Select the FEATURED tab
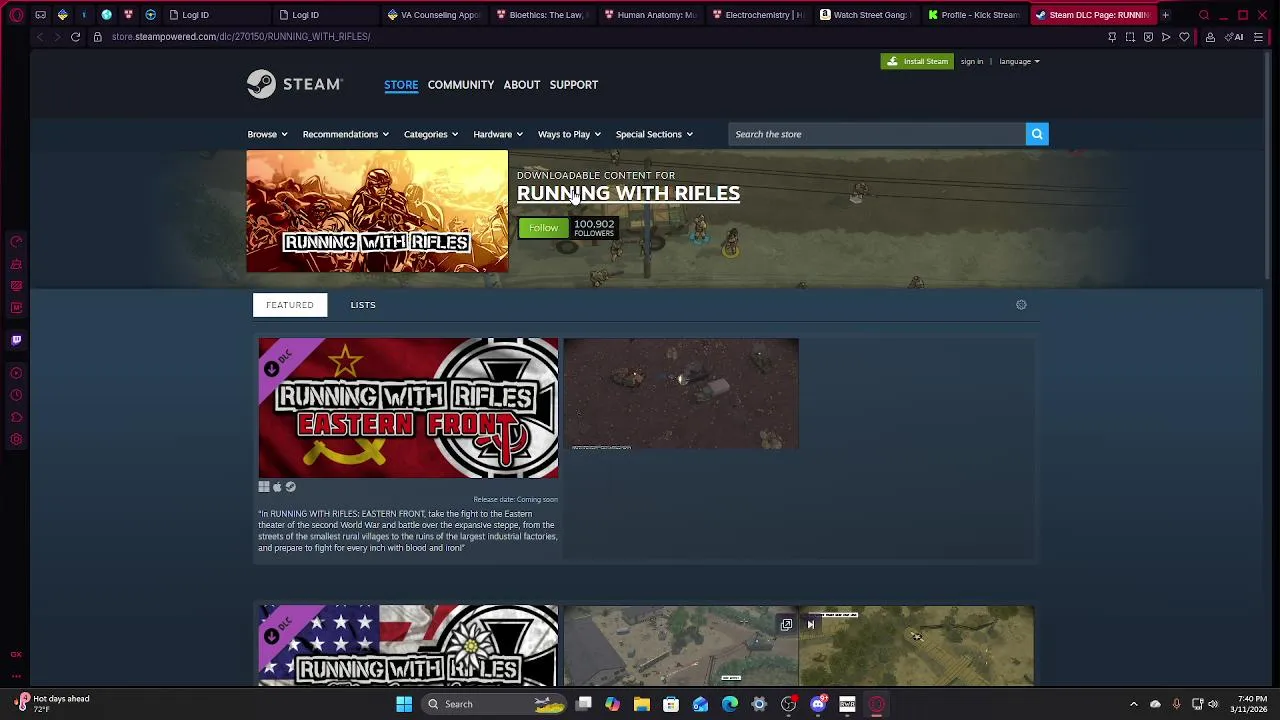The width and height of the screenshot is (1280, 720). (x=290, y=305)
